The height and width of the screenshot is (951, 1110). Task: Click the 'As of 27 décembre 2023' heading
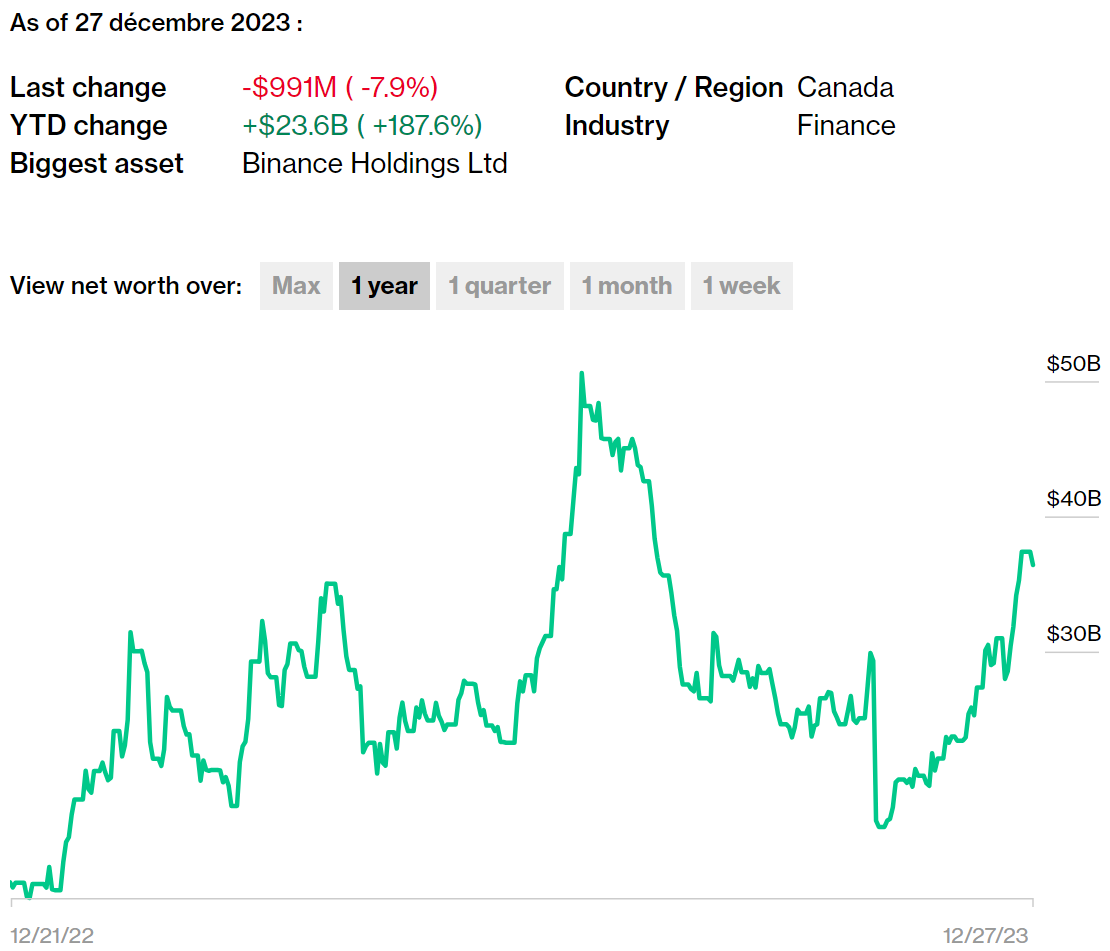156,23
